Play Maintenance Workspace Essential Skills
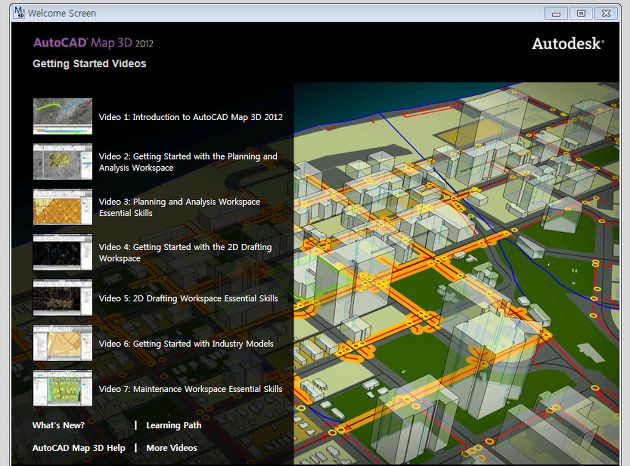 (190, 389)
